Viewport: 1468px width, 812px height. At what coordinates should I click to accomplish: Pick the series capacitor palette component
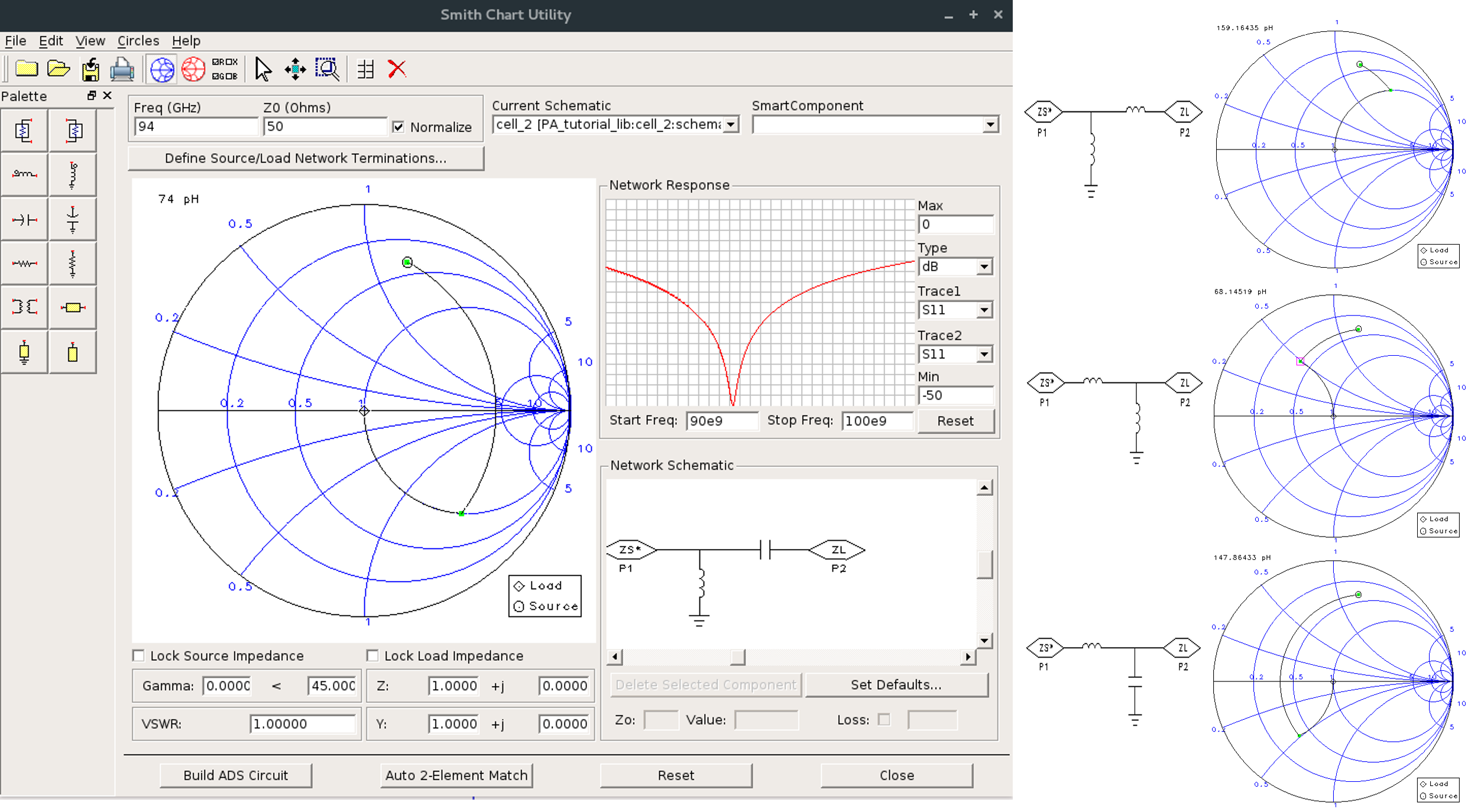24,219
